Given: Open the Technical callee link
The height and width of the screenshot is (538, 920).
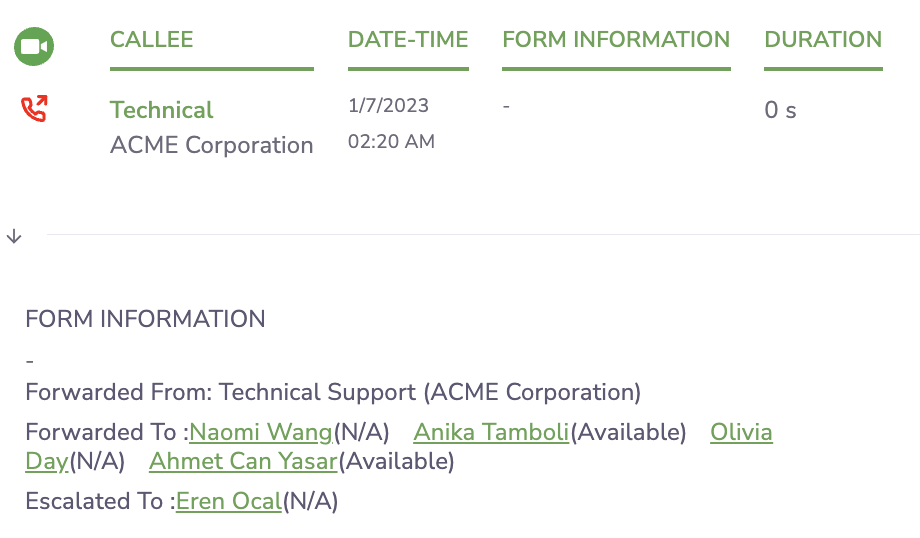Looking at the screenshot, I should 161,110.
